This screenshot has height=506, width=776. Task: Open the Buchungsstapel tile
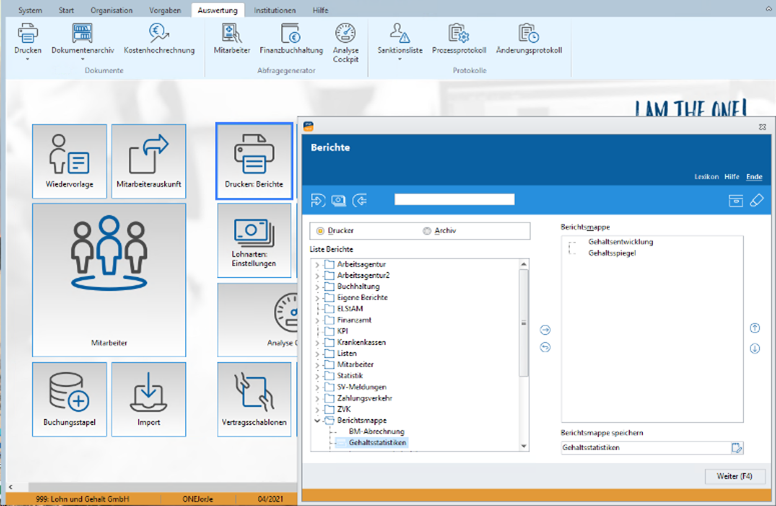point(69,400)
